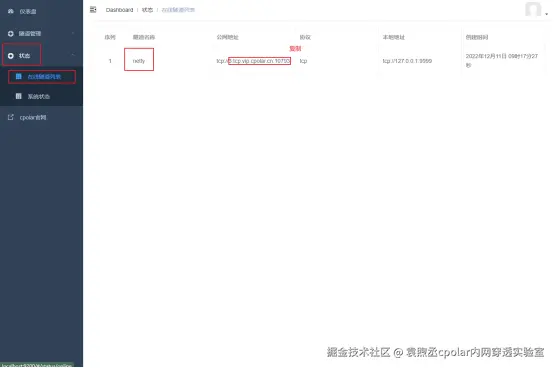This screenshot has width=554, height=368.
Task: Click the 状态 breadcrumb item
Action: (x=147, y=10)
